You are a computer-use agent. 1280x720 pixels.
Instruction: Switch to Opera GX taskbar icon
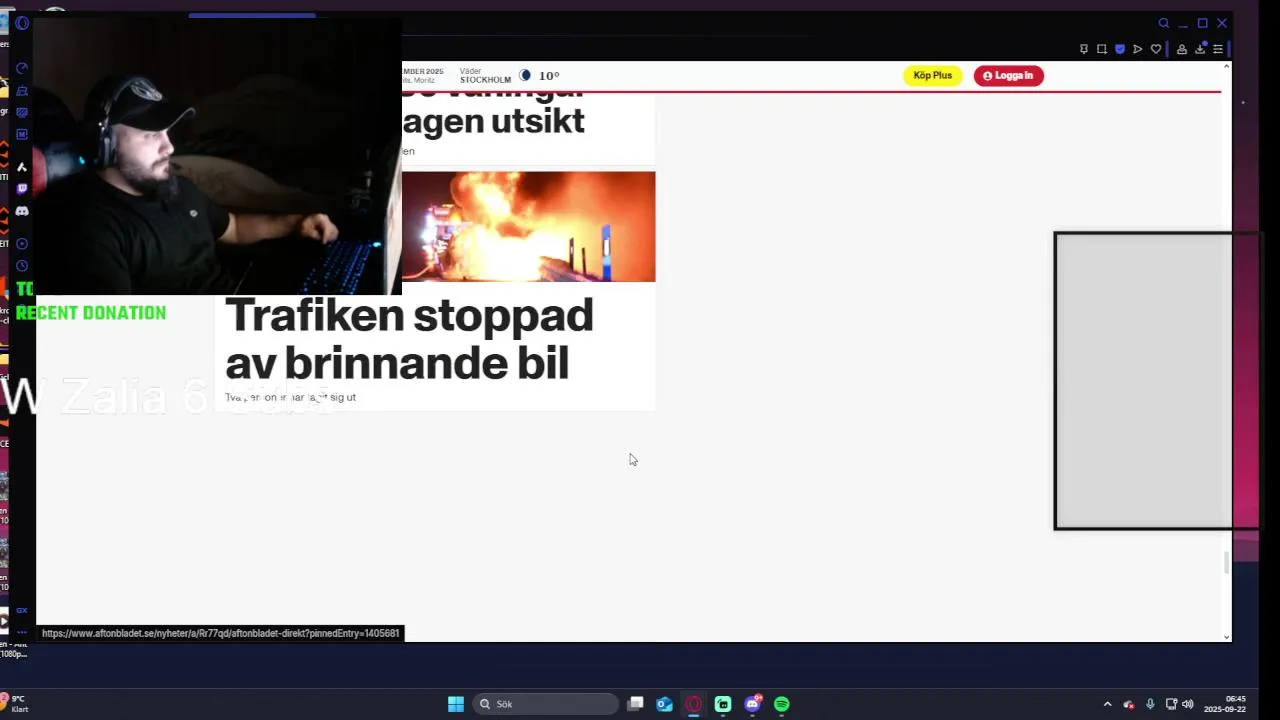[x=694, y=704]
